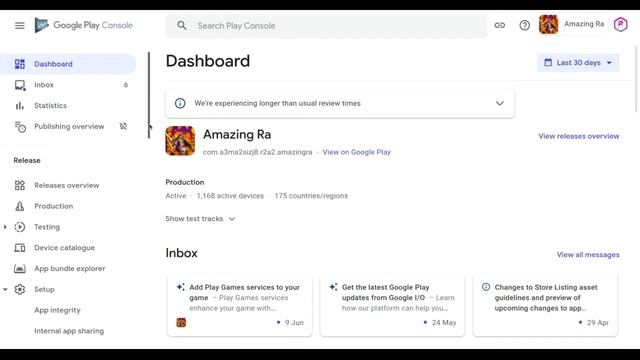
Task: Click the Publishing overview clock icon
Action: (x=20, y=127)
